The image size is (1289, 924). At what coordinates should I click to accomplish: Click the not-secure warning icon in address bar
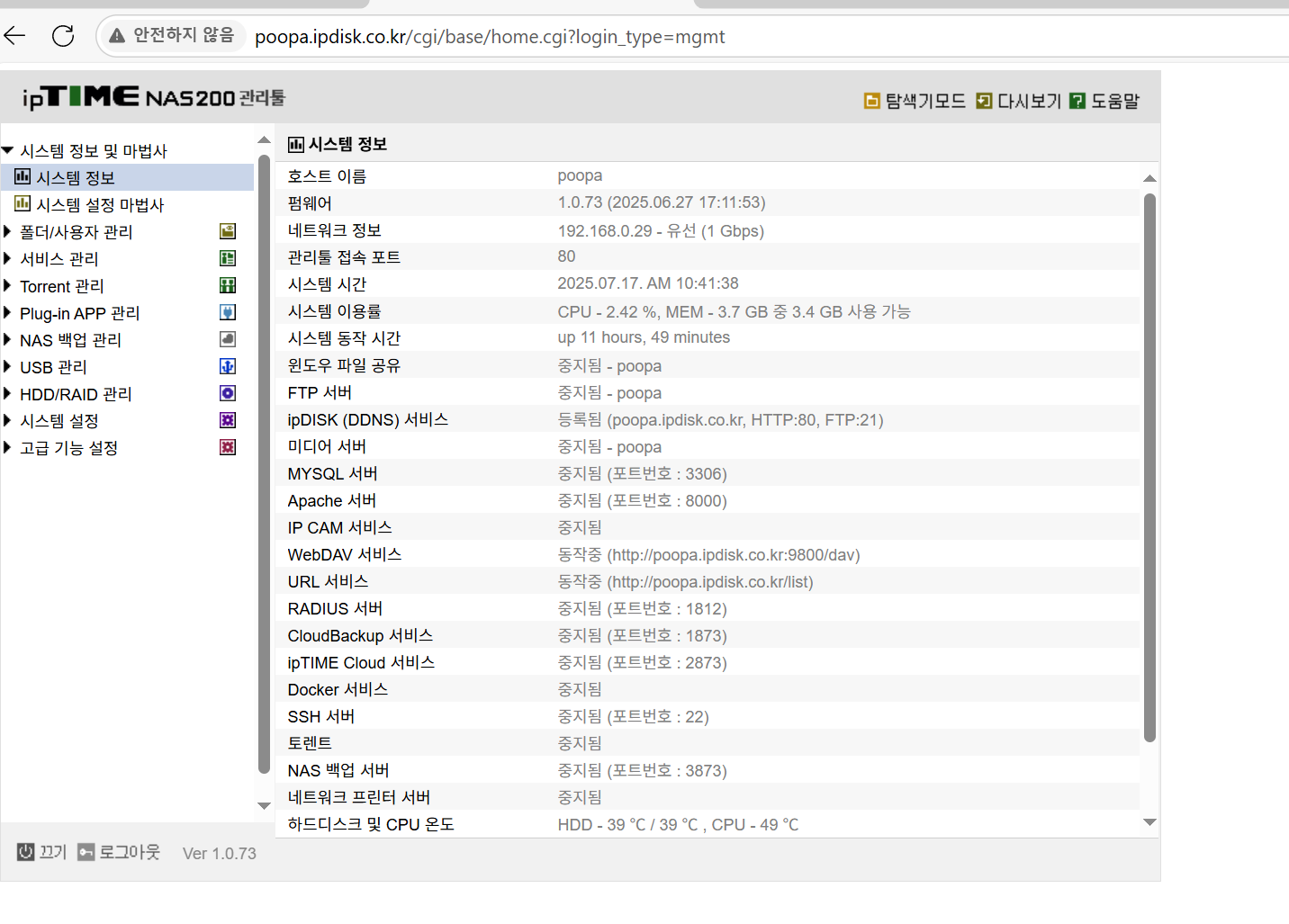click(x=117, y=36)
